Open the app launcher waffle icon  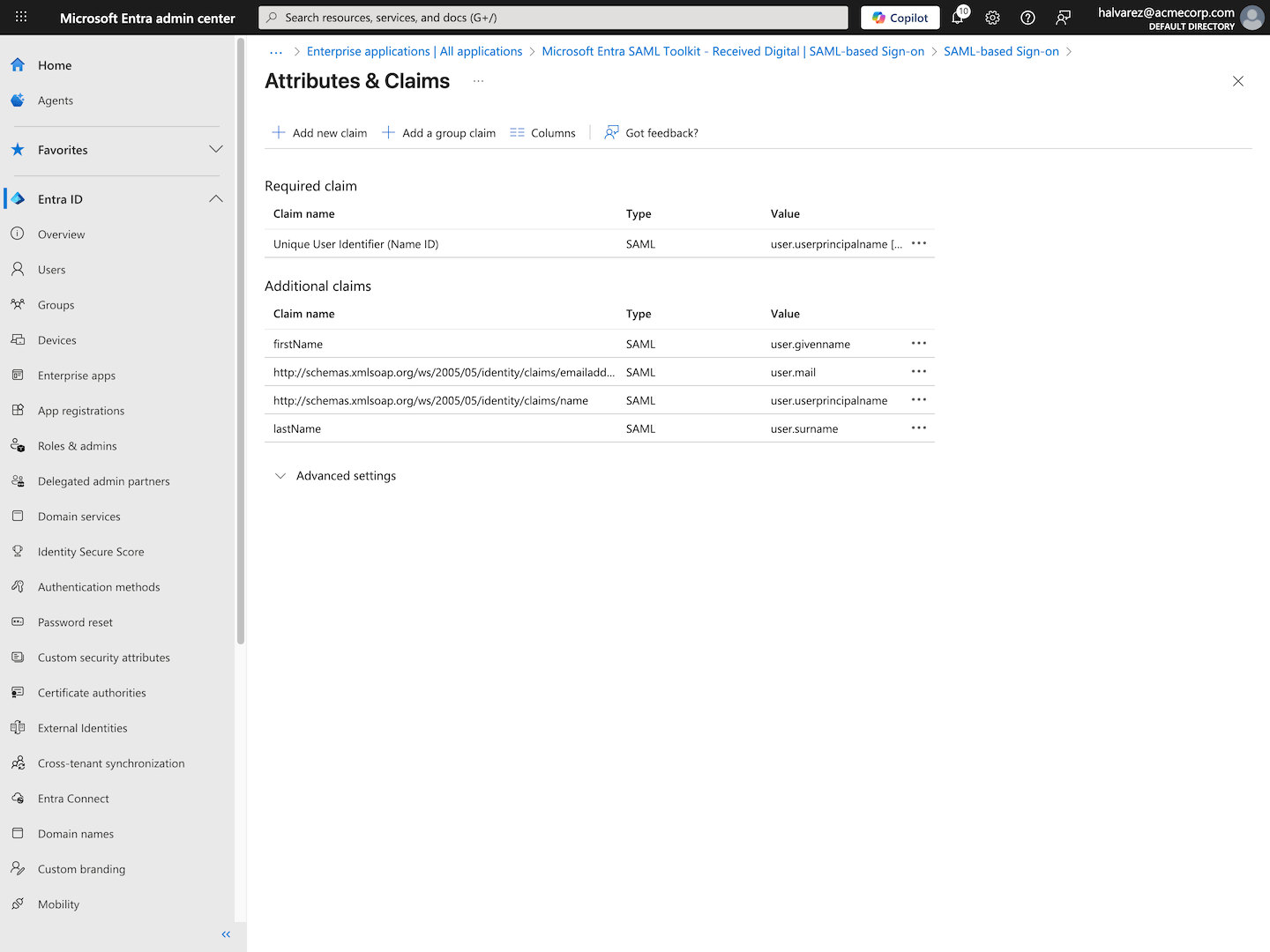pos(21,17)
